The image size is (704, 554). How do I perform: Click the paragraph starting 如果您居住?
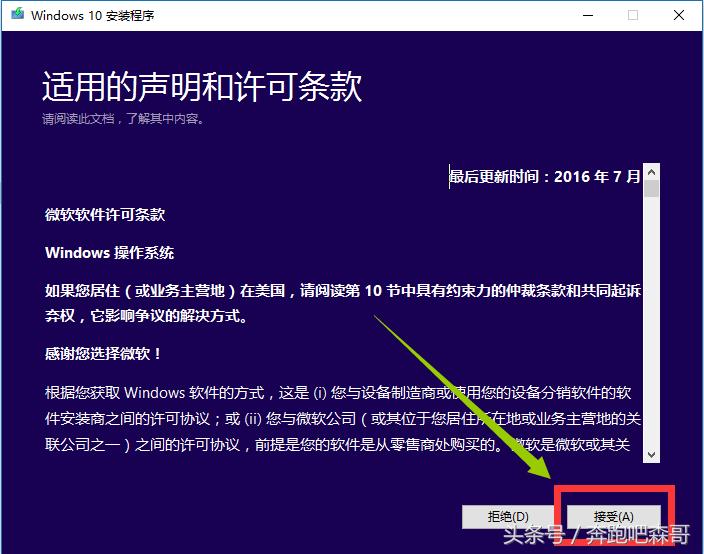coord(343,303)
